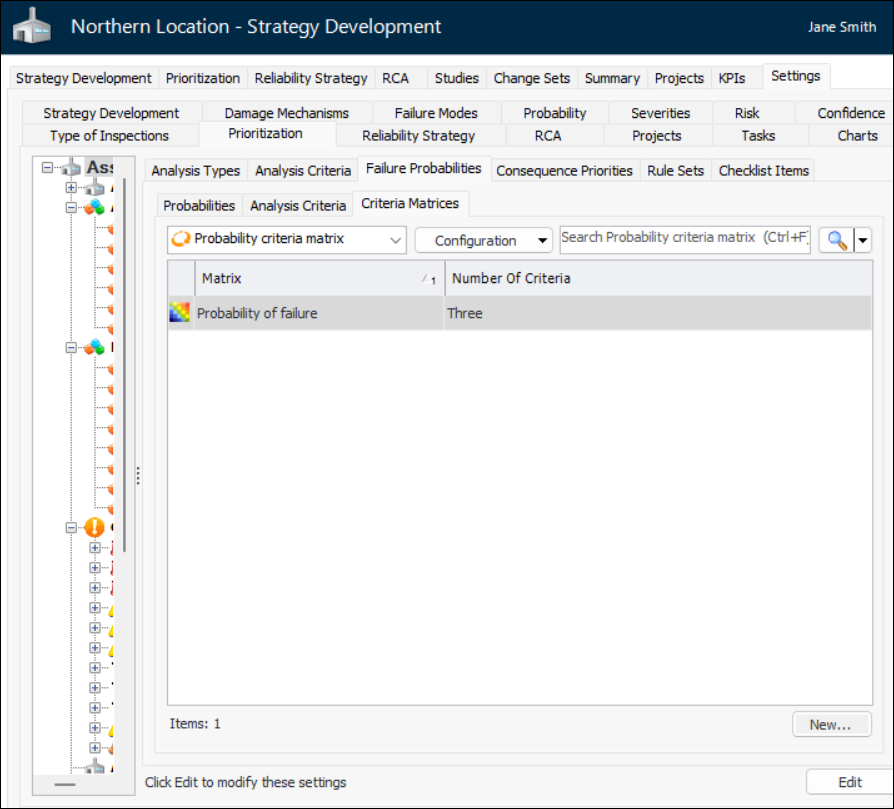This screenshot has height=809, width=894.
Task: Select the root asset icon at tree top
Action: coord(71,168)
